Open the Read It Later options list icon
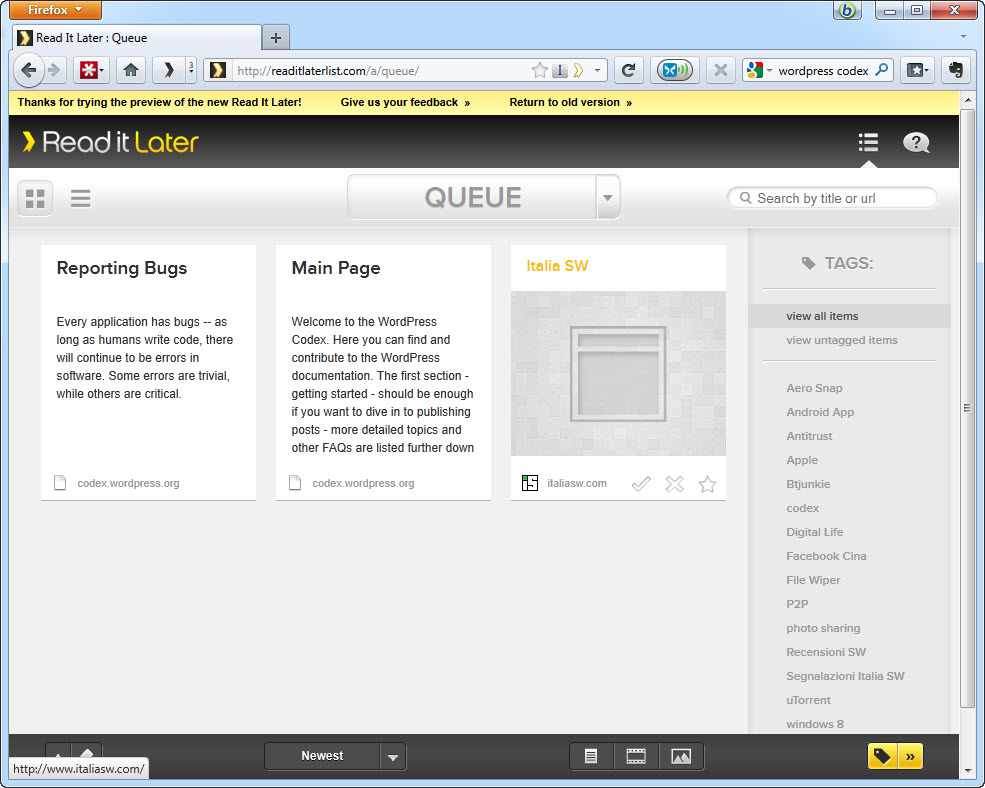 [868, 143]
